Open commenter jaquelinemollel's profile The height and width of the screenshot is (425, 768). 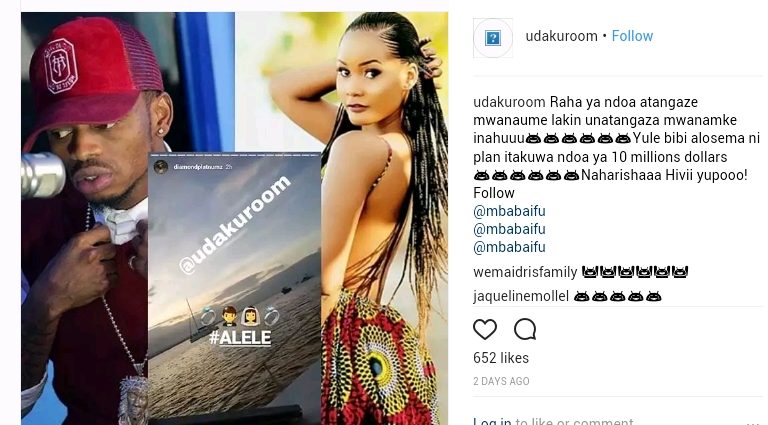[521, 296]
